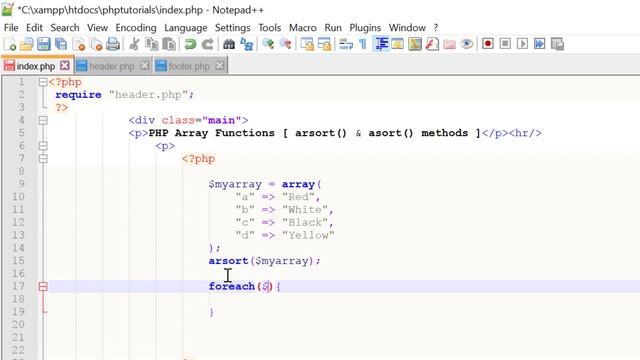Open the Search menu
The height and width of the screenshot is (360, 640).
point(65,28)
